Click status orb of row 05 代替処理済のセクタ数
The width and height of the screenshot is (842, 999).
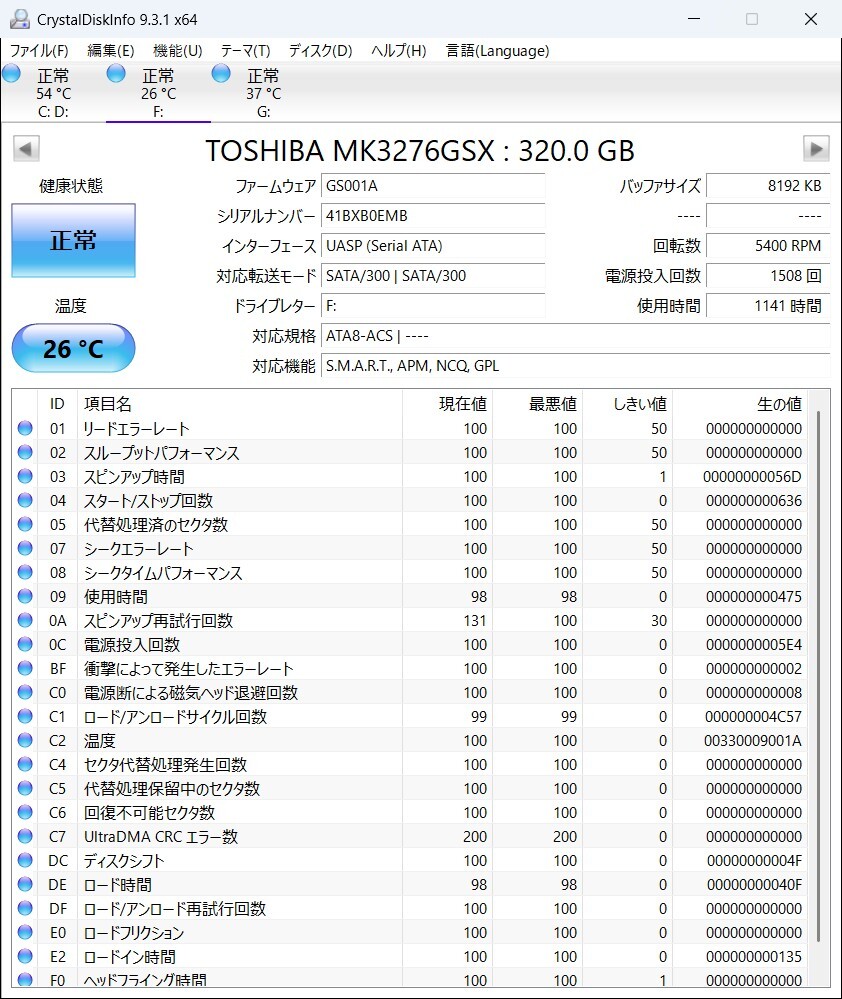(25, 524)
